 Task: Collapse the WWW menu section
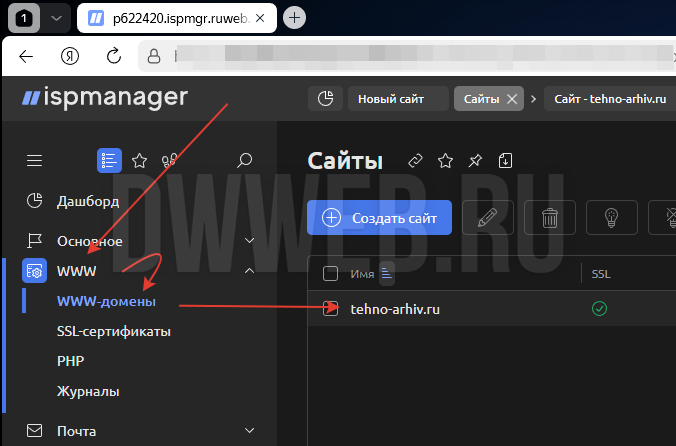(x=250, y=271)
